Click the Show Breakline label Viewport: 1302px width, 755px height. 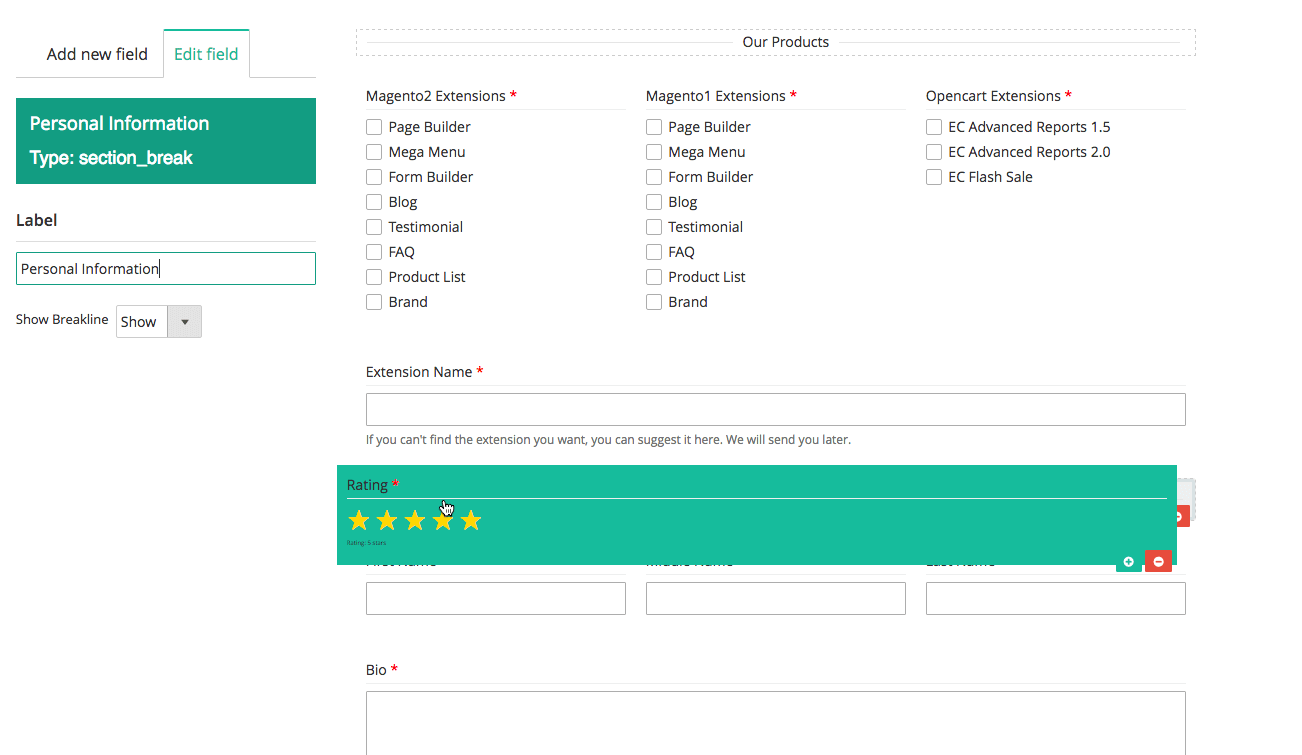(x=62, y=320)
